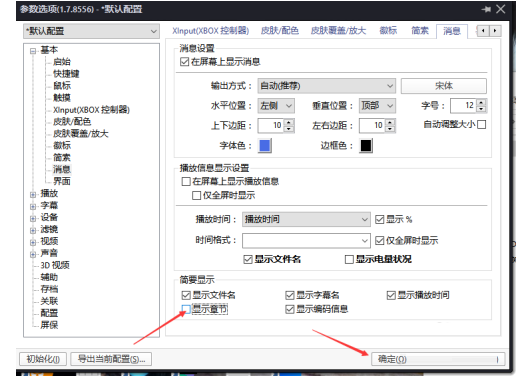The height and width of the screenshot is (384, 520).
Task: Select 辅助 in the tree
Action: pyautogui.click(x=49, y=277)
